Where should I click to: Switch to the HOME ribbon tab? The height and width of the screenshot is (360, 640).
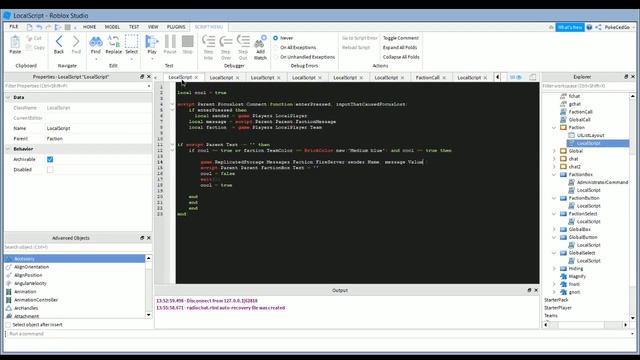(89, 27)
